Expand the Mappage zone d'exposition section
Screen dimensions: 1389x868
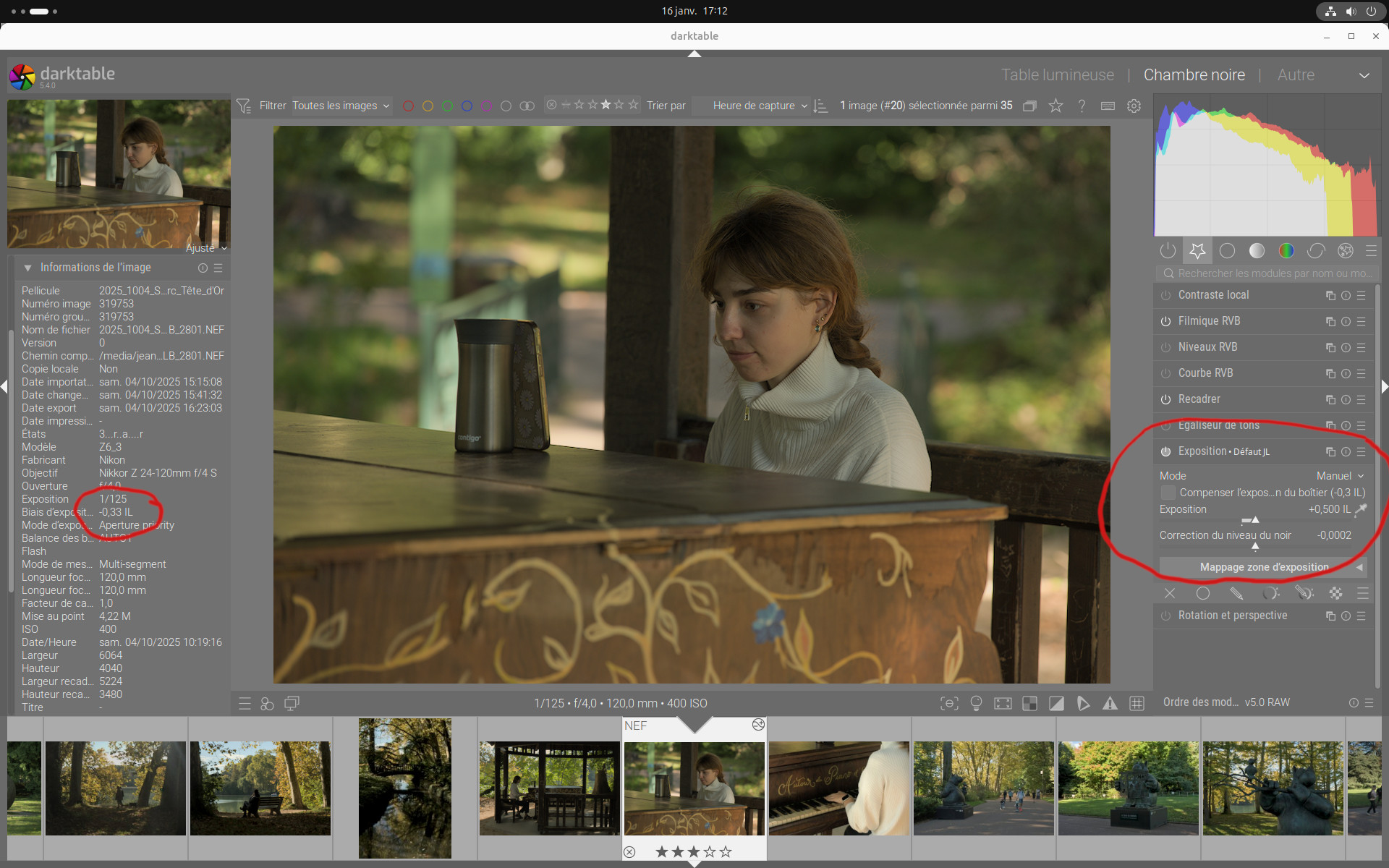tap(1263, 567)
